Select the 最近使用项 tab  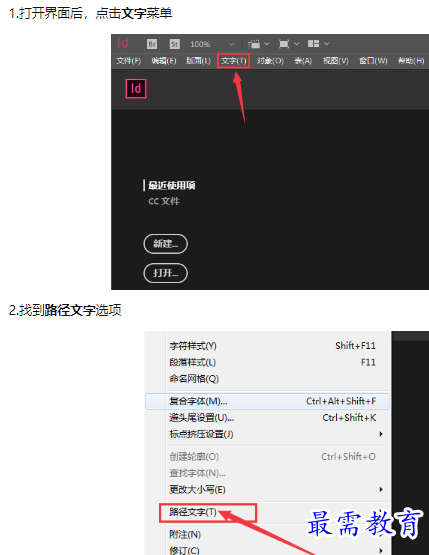pos(172,185)
